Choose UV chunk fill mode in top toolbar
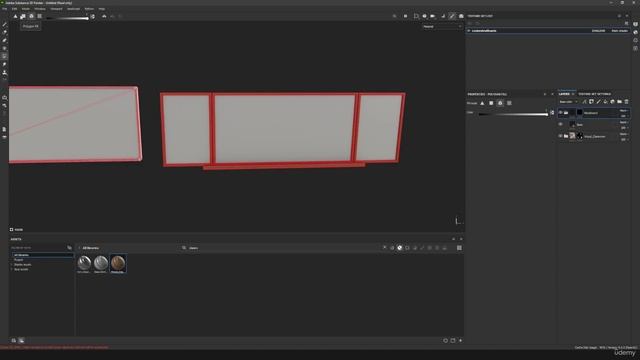The width and height of the screenshot is (640, 360). click(x=39, y=16)
